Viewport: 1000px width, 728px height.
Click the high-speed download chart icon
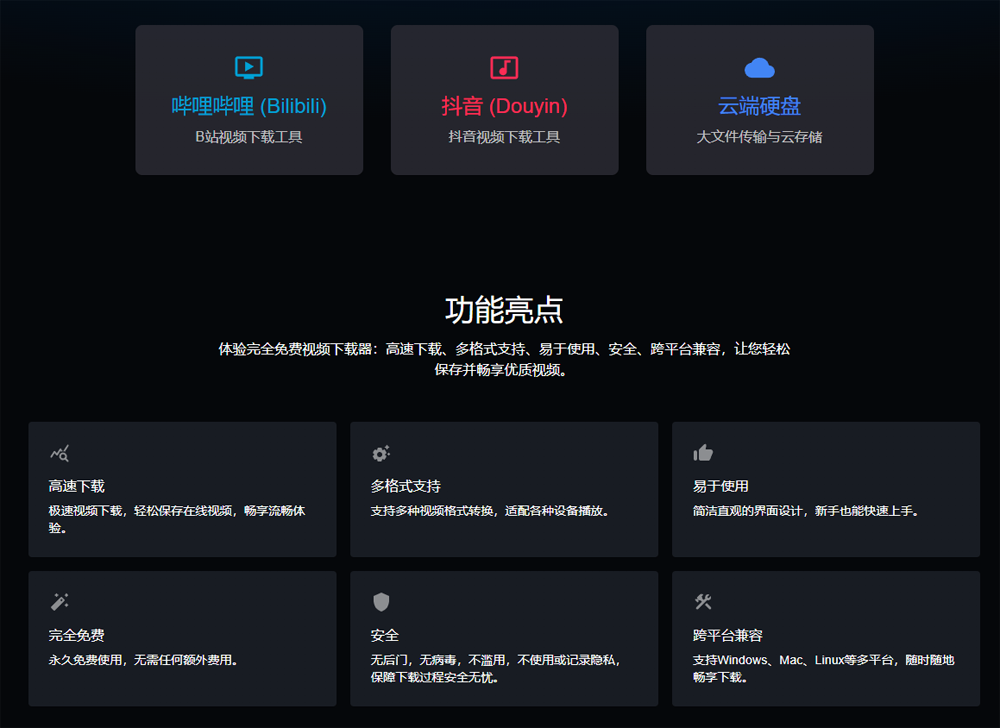(x=59, y=453)
